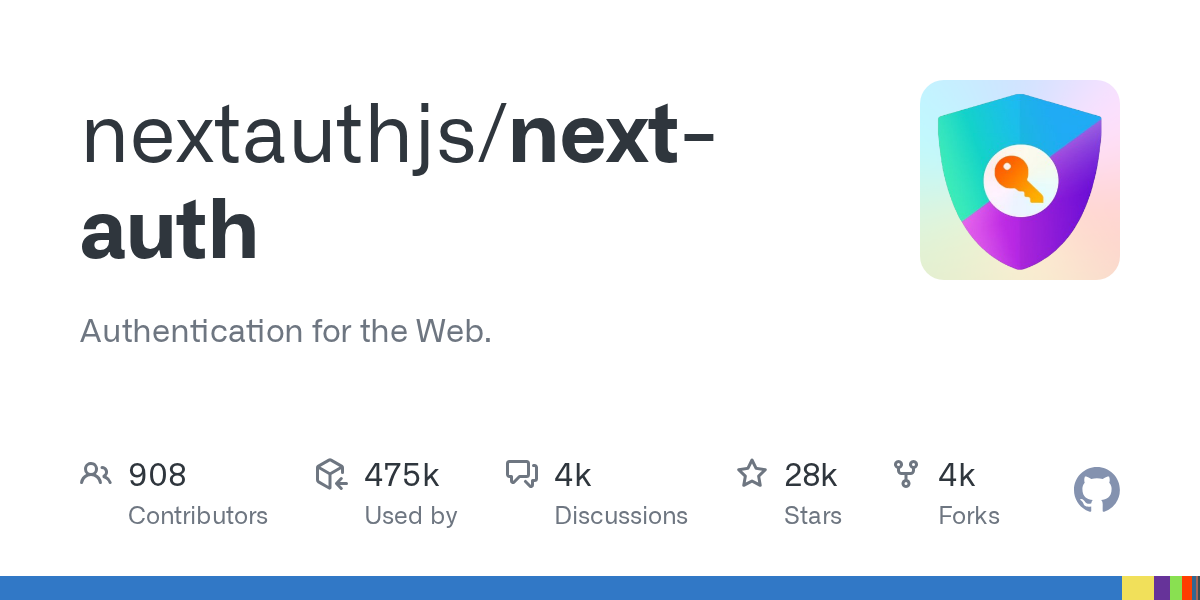
Task: Click the 475k used by count
Action: 402,475
